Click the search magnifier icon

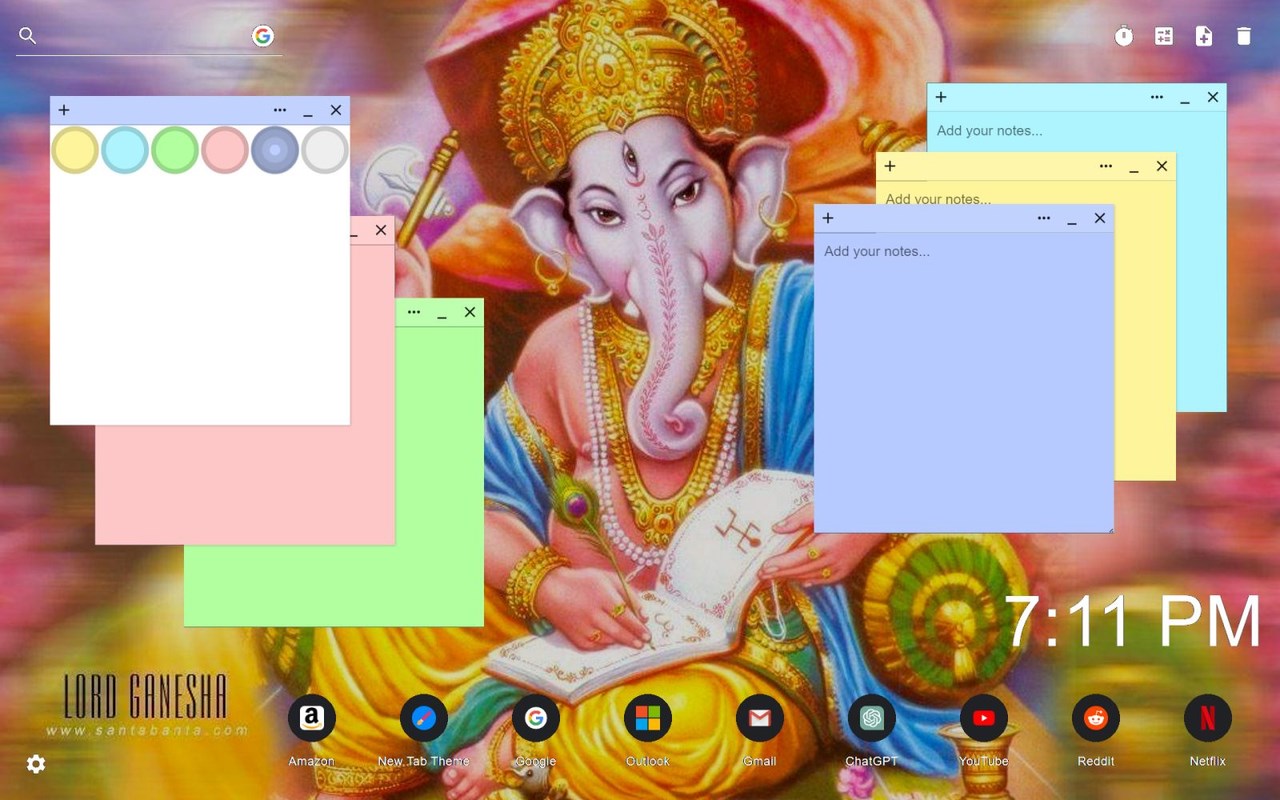pyautogui.click(x=28, y=36)
